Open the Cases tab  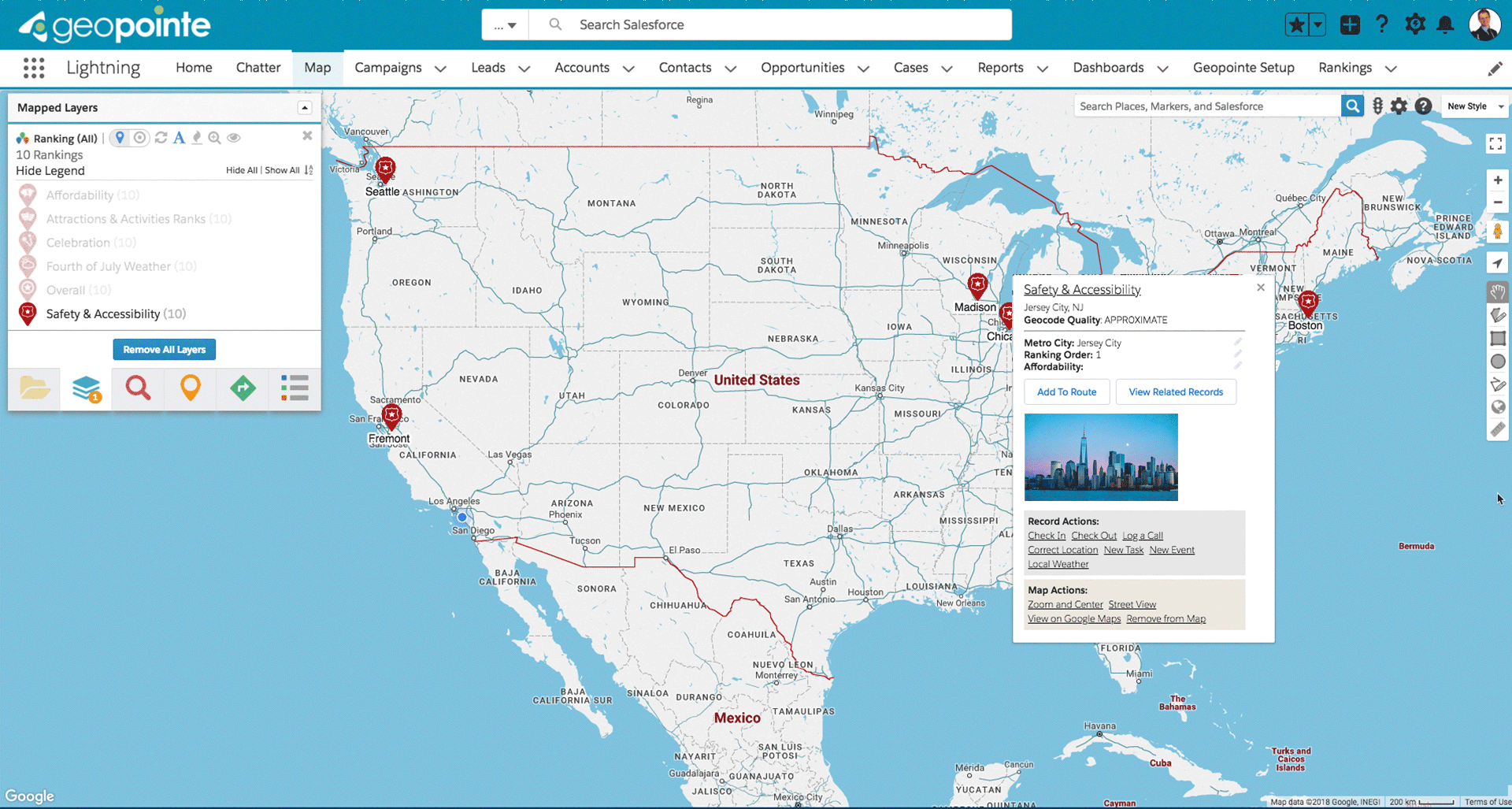[910, 68]
